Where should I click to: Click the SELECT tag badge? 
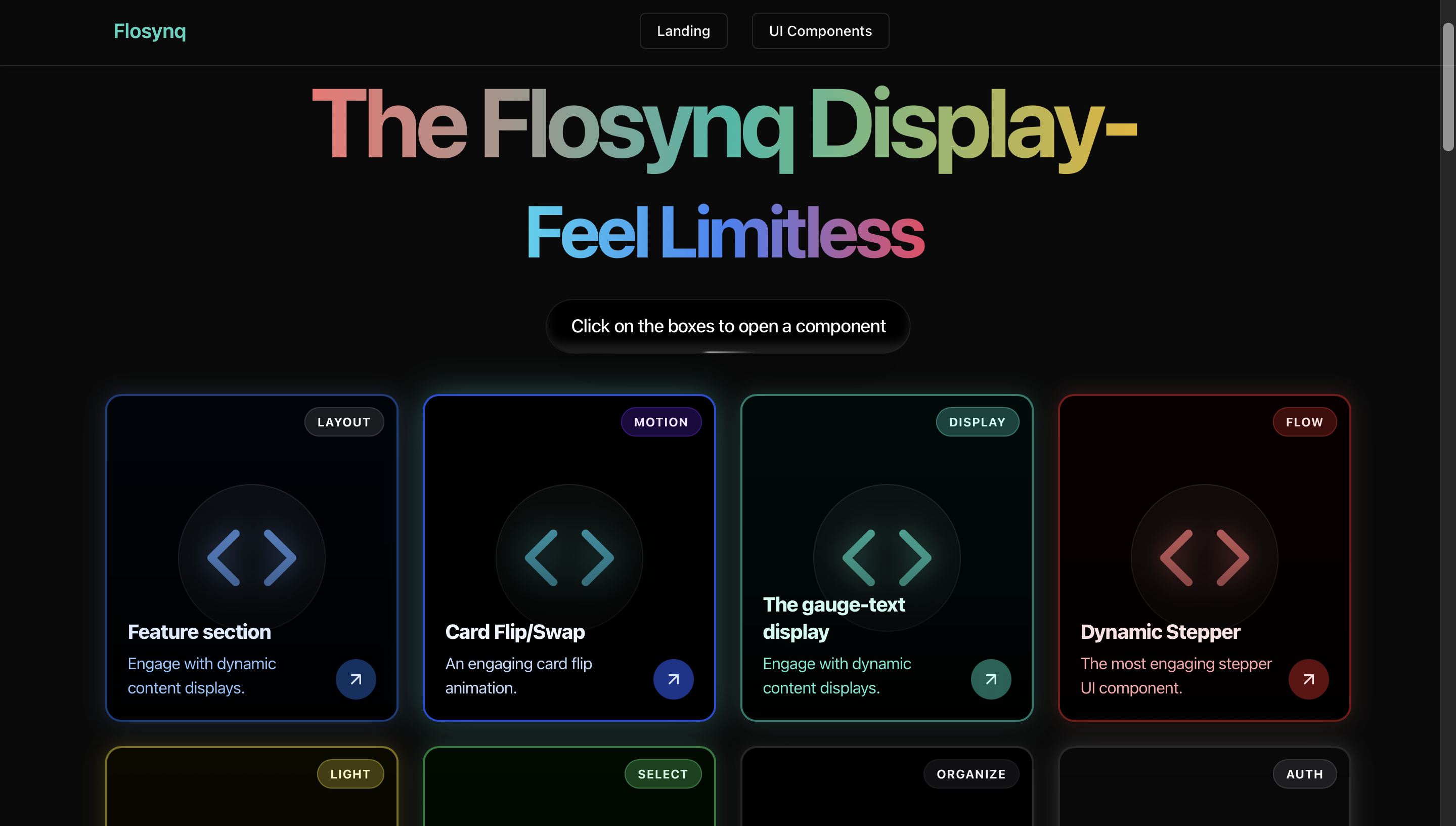(663, 774)
